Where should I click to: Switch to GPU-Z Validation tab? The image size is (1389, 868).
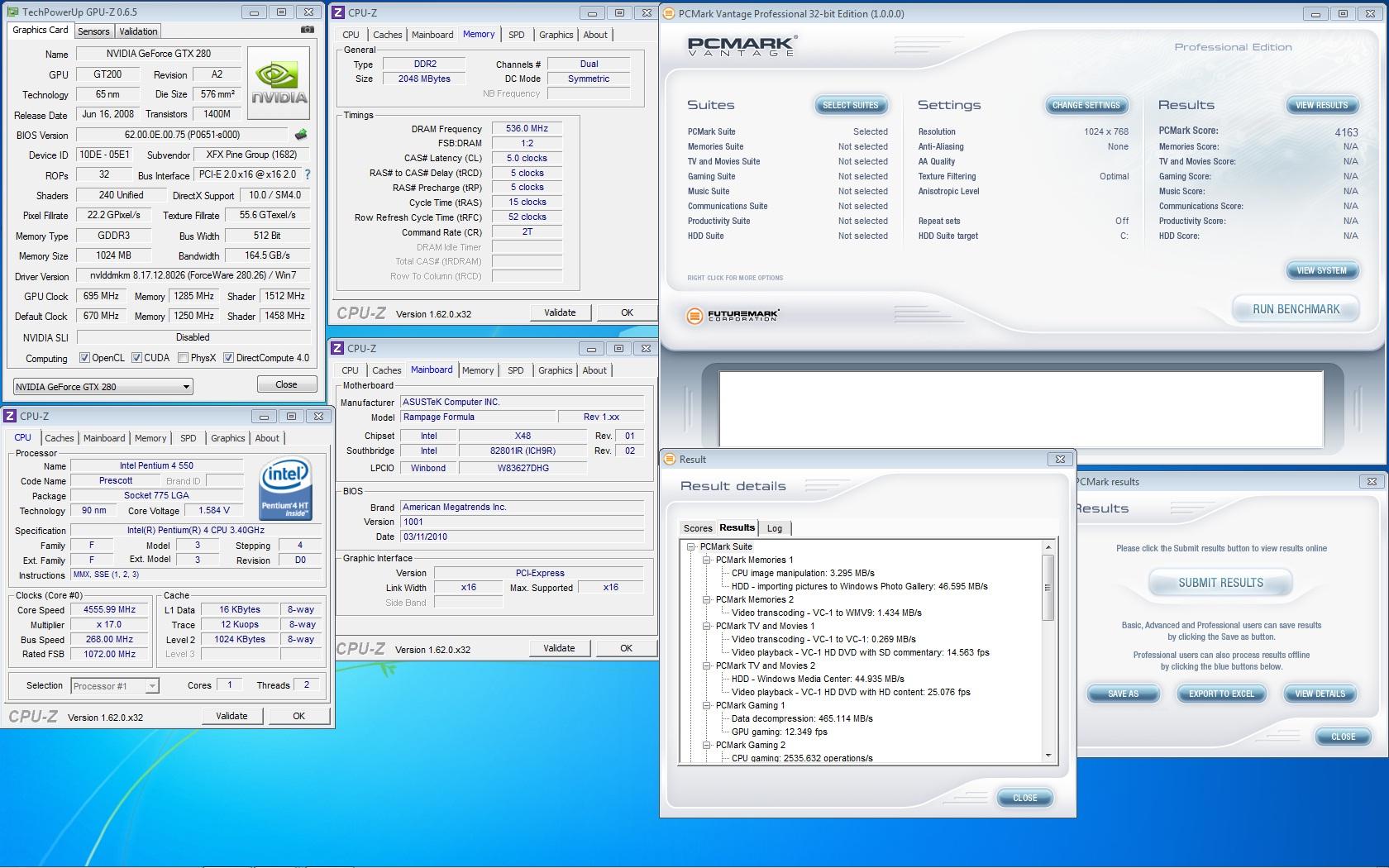tap(138, 31)
